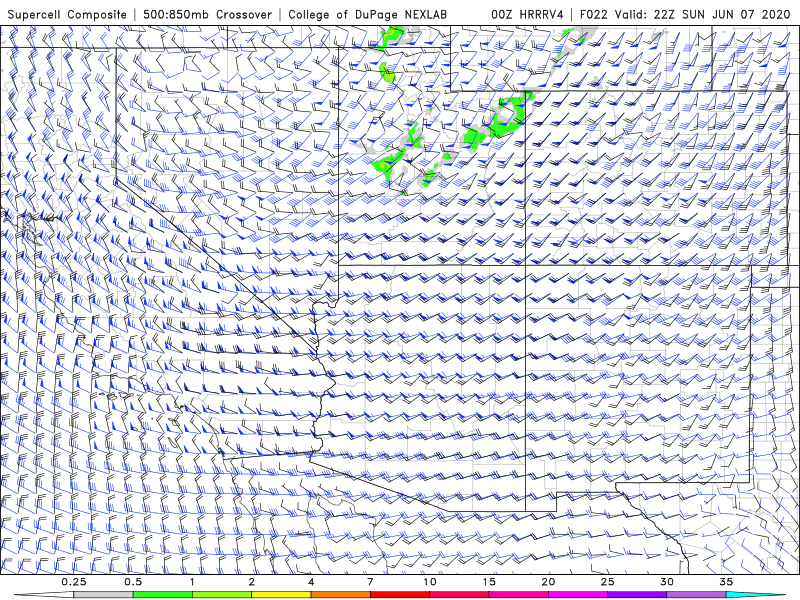The image size is (800, 600).
Task: Click the '1' legend value
Action: (x=192, y=582)
